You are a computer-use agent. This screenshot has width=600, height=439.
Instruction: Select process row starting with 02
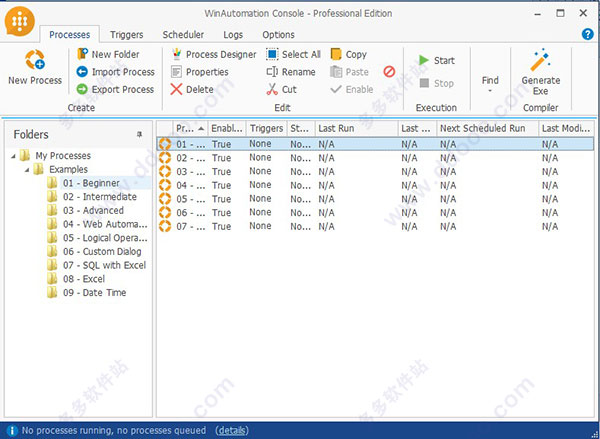tap(375, 158)
